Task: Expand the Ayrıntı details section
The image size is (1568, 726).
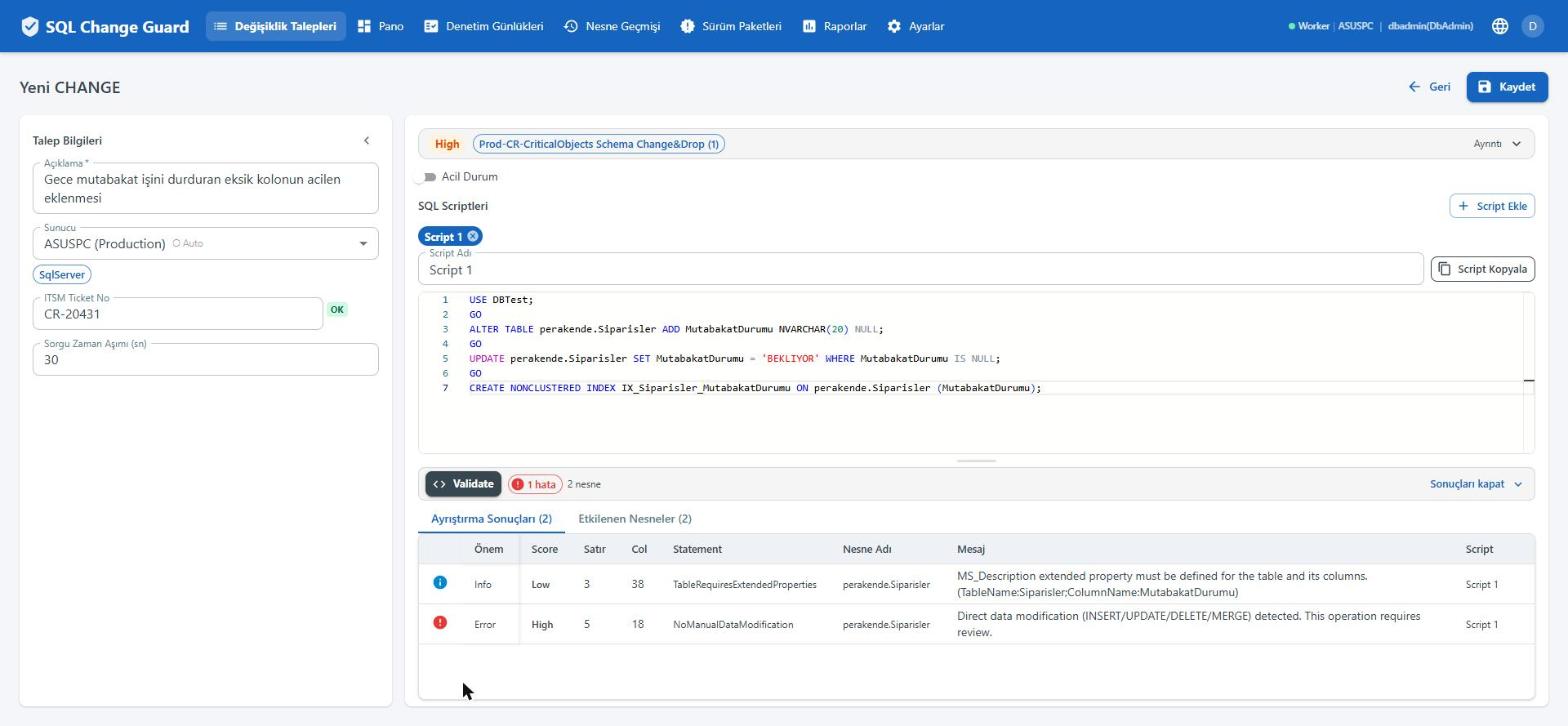Action: click(x=1497, y=144)
